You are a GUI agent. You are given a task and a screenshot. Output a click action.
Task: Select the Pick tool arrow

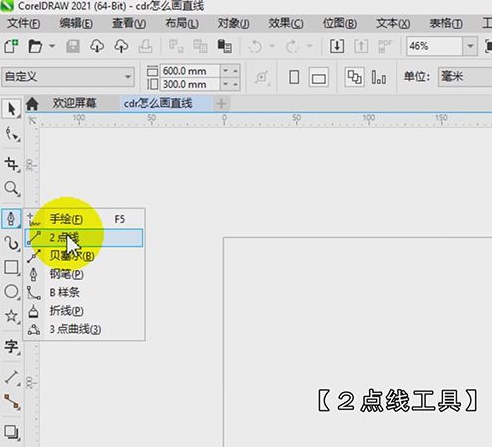pos(11,109)
